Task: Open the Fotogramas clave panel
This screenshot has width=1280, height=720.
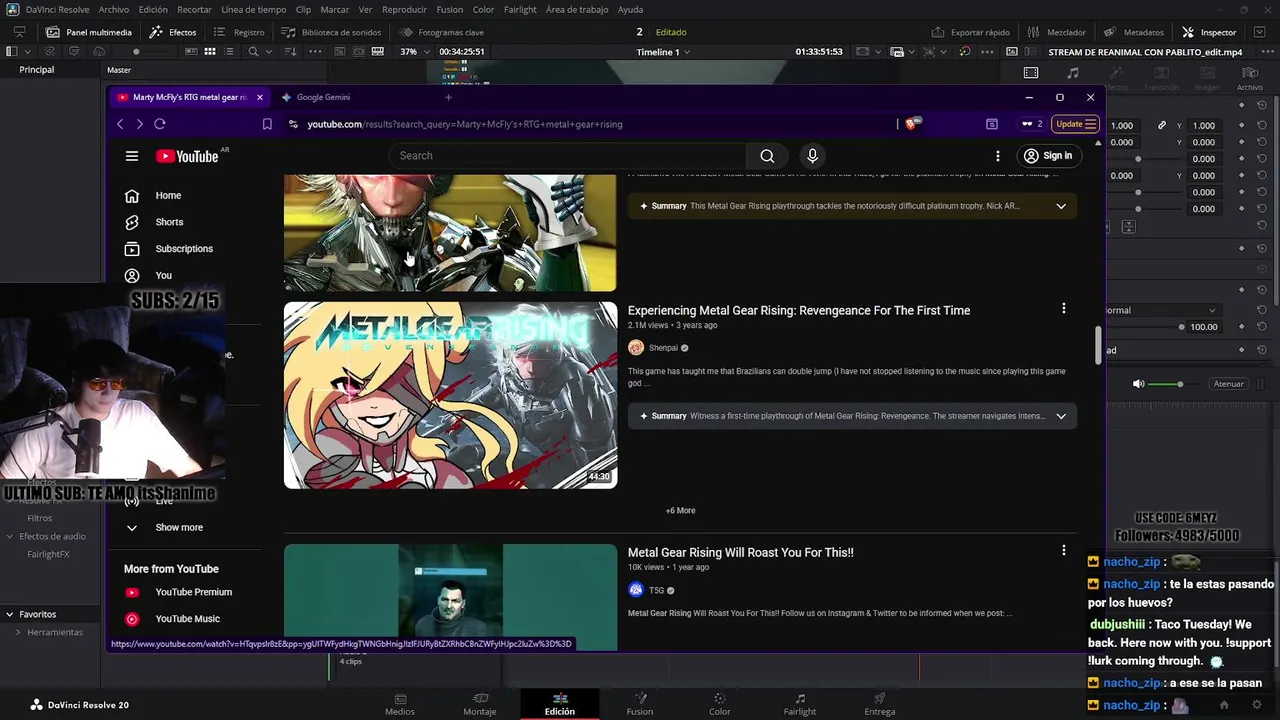Action: (x=441, y=32)
